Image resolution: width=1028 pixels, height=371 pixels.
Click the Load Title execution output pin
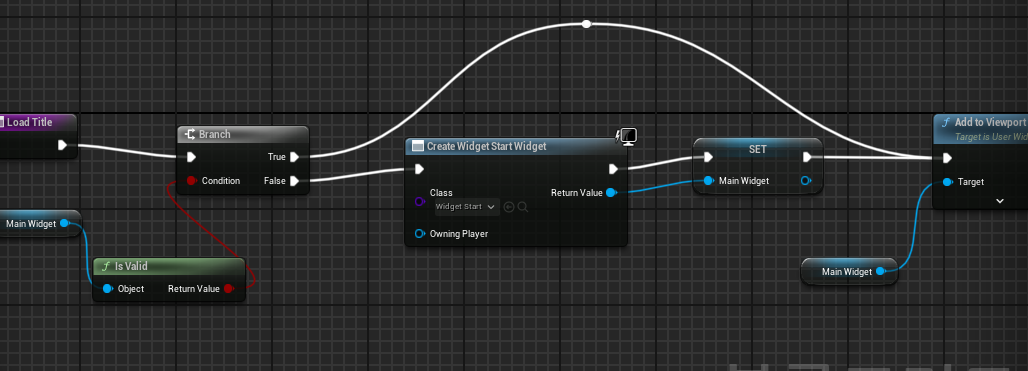pos(62,145)
